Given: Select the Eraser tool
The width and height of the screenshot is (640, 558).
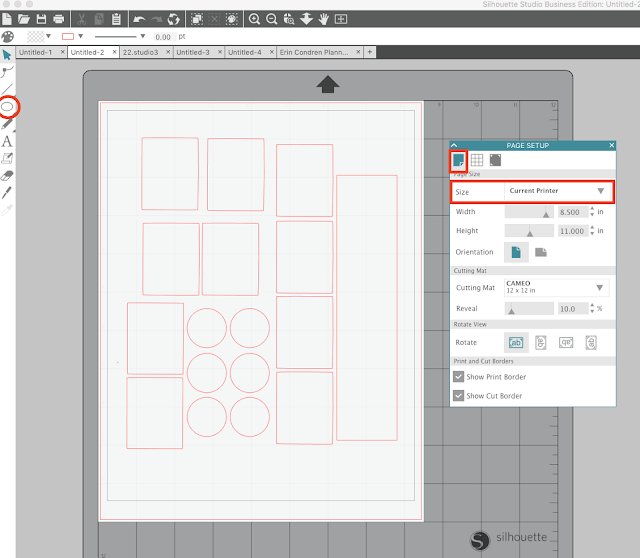Looking at the screenshot, I should click(x=7, y=176).
